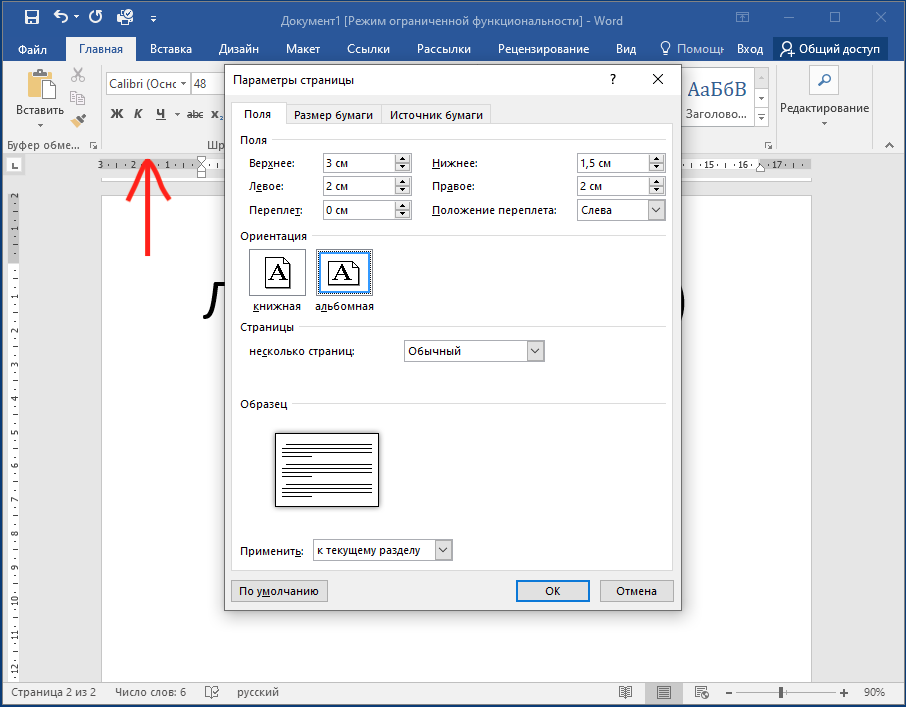
Task: Open the Вставить paste options arrow
Action: click(x=40, y=125)
